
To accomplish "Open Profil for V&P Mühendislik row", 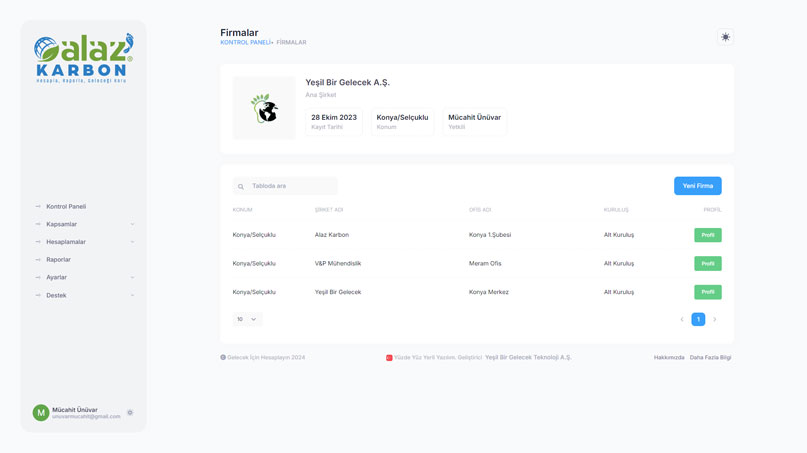I will [x=708, y=264].
